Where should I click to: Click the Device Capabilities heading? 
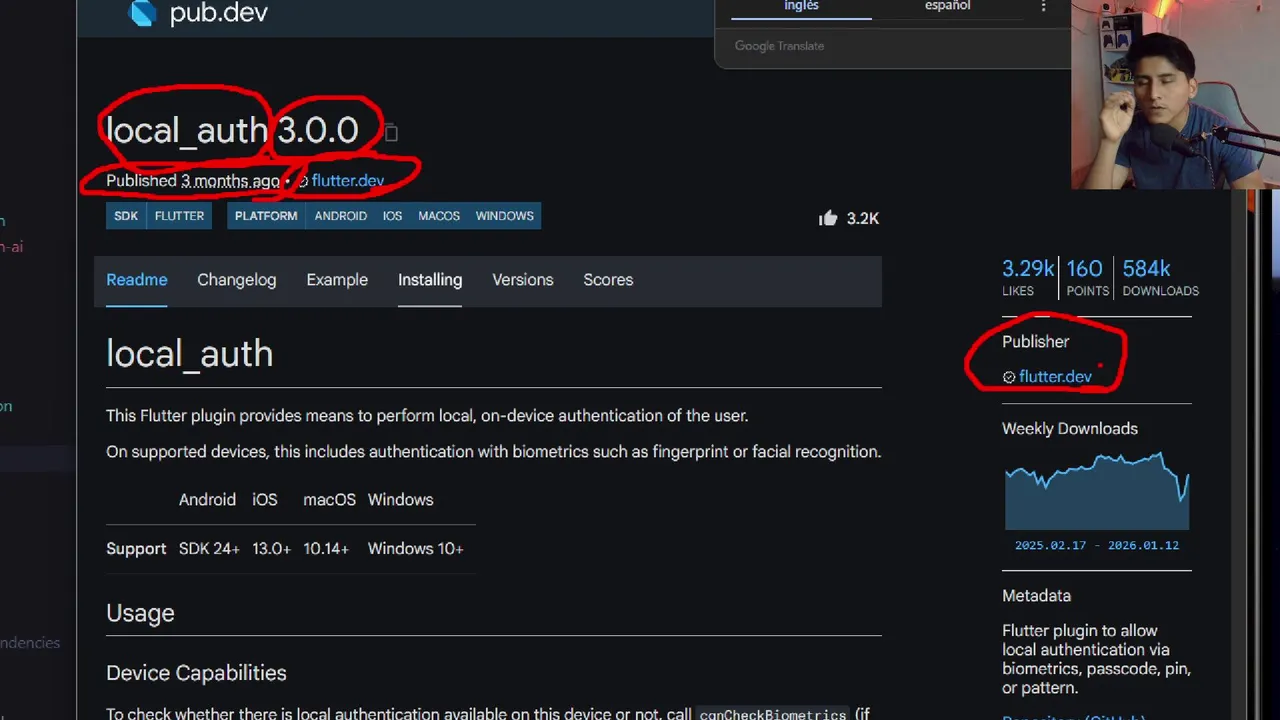pos(196,673)
